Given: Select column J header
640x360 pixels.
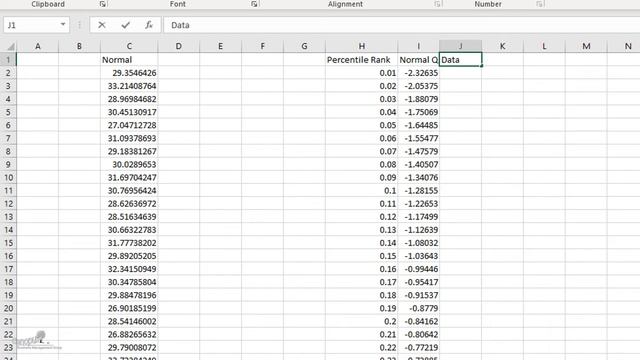Looking at the screenshot, I should click(460, 47).
